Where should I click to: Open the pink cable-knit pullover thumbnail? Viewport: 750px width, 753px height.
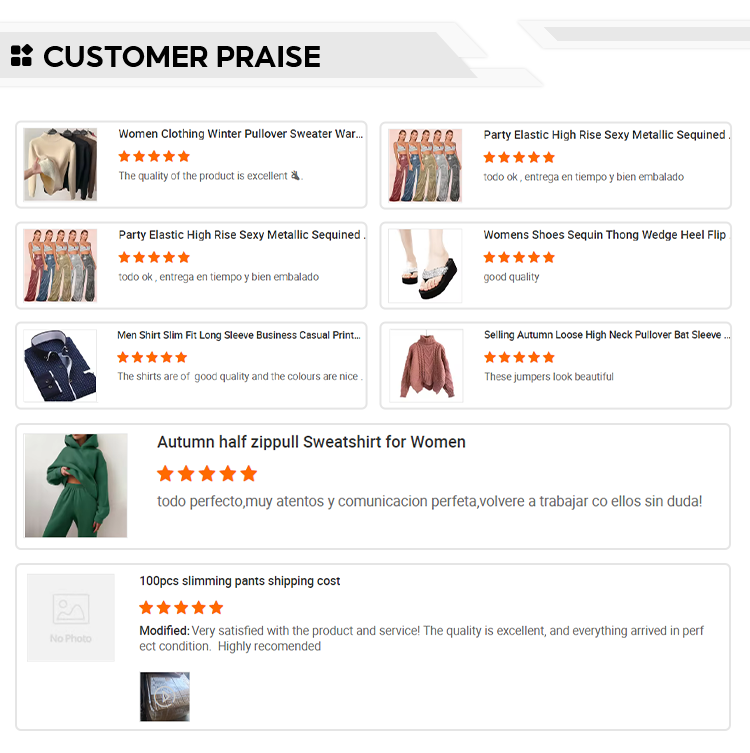click(x=426, y=365)
